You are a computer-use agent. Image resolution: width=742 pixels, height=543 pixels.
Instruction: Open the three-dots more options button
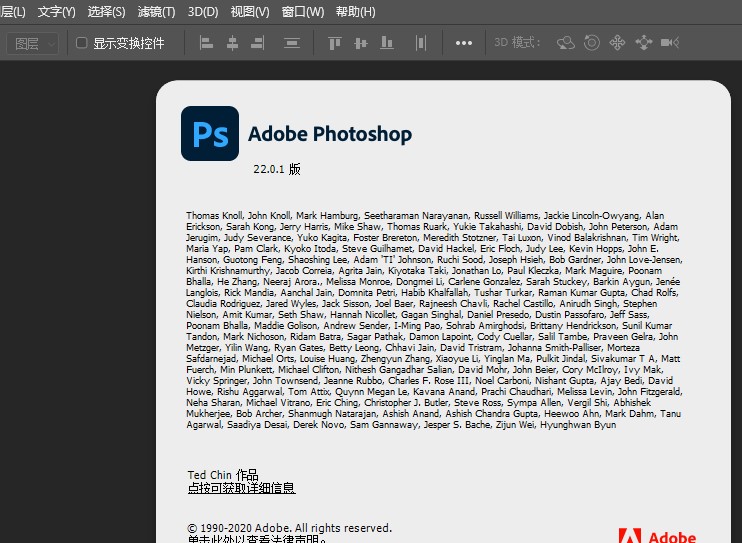point(464,43)
